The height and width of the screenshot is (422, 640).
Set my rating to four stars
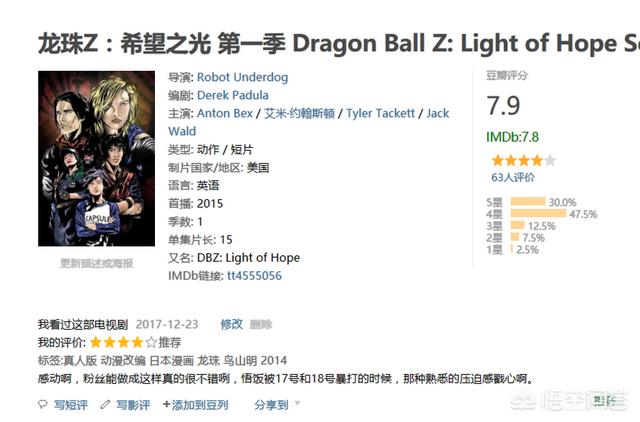click(138, 342)
